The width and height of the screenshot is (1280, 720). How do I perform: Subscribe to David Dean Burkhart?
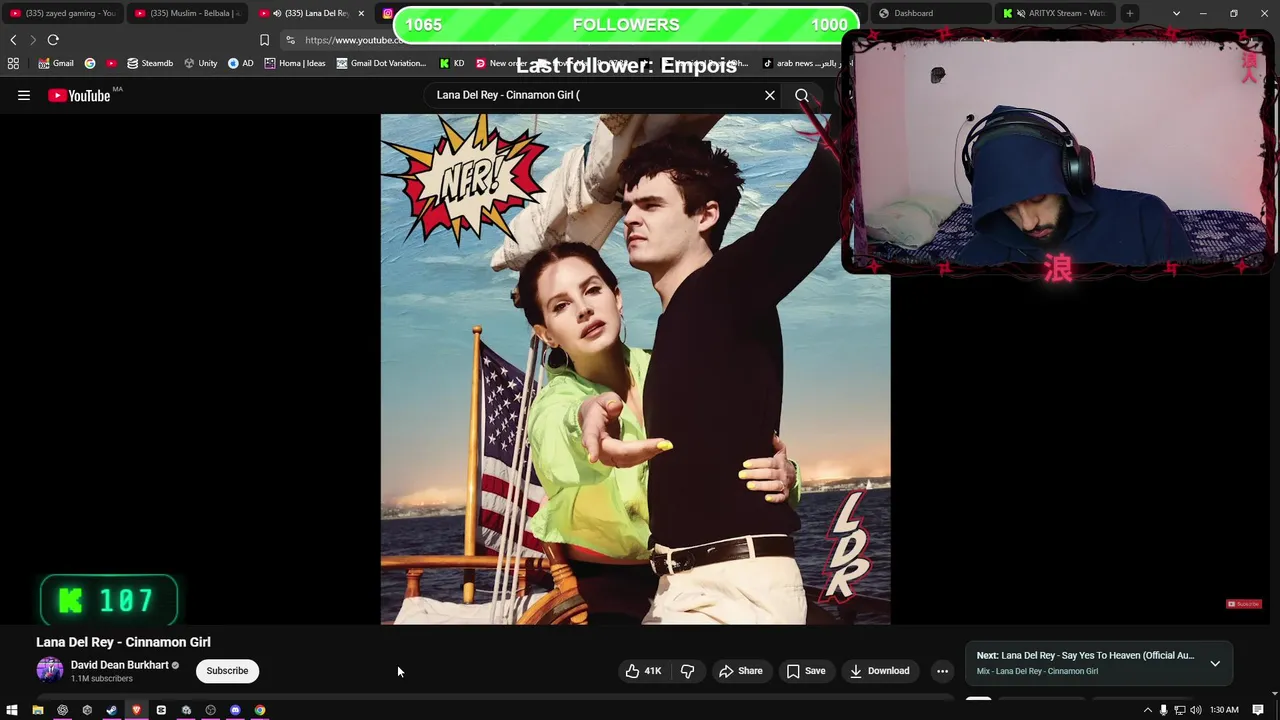tap(227, 671)
